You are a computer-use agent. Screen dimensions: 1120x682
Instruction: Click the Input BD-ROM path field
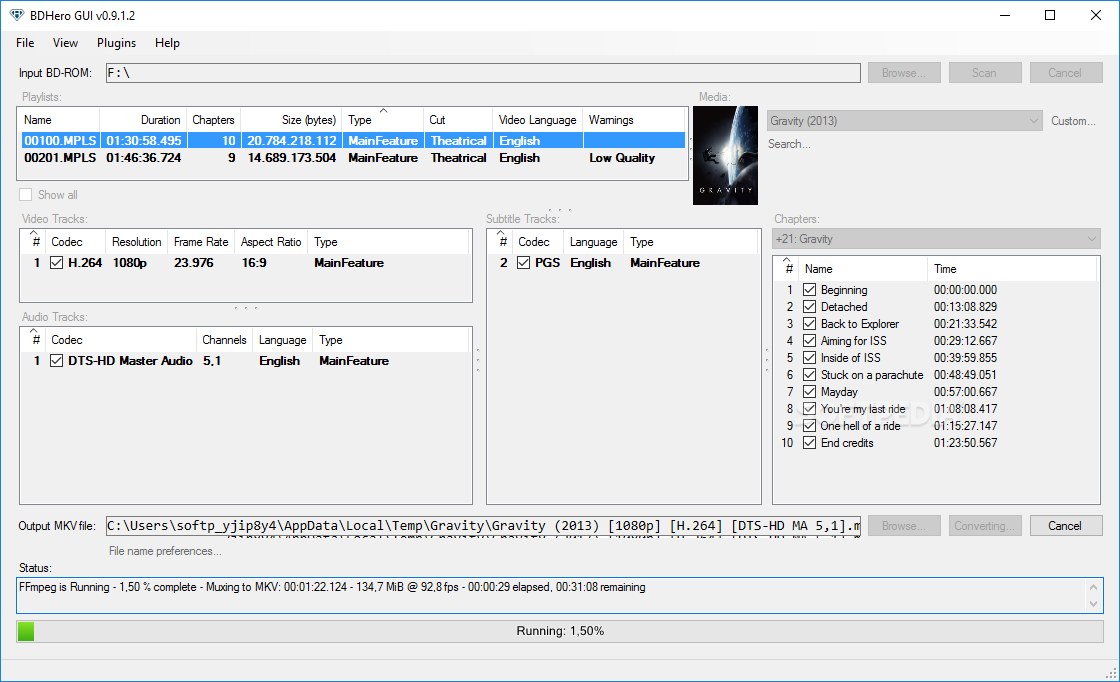[483, 73]
